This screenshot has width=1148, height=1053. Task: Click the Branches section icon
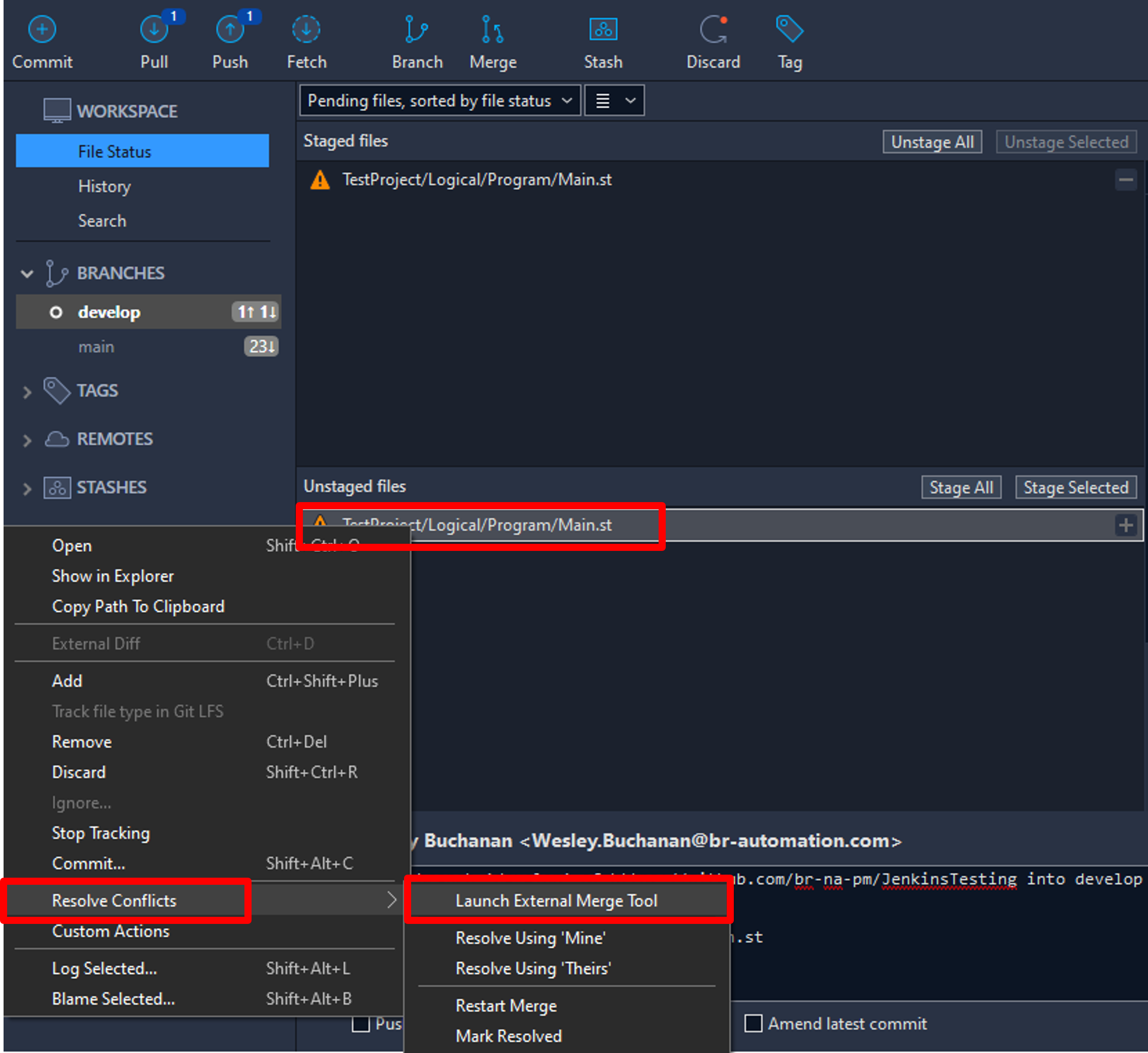[x=56, y=273]
